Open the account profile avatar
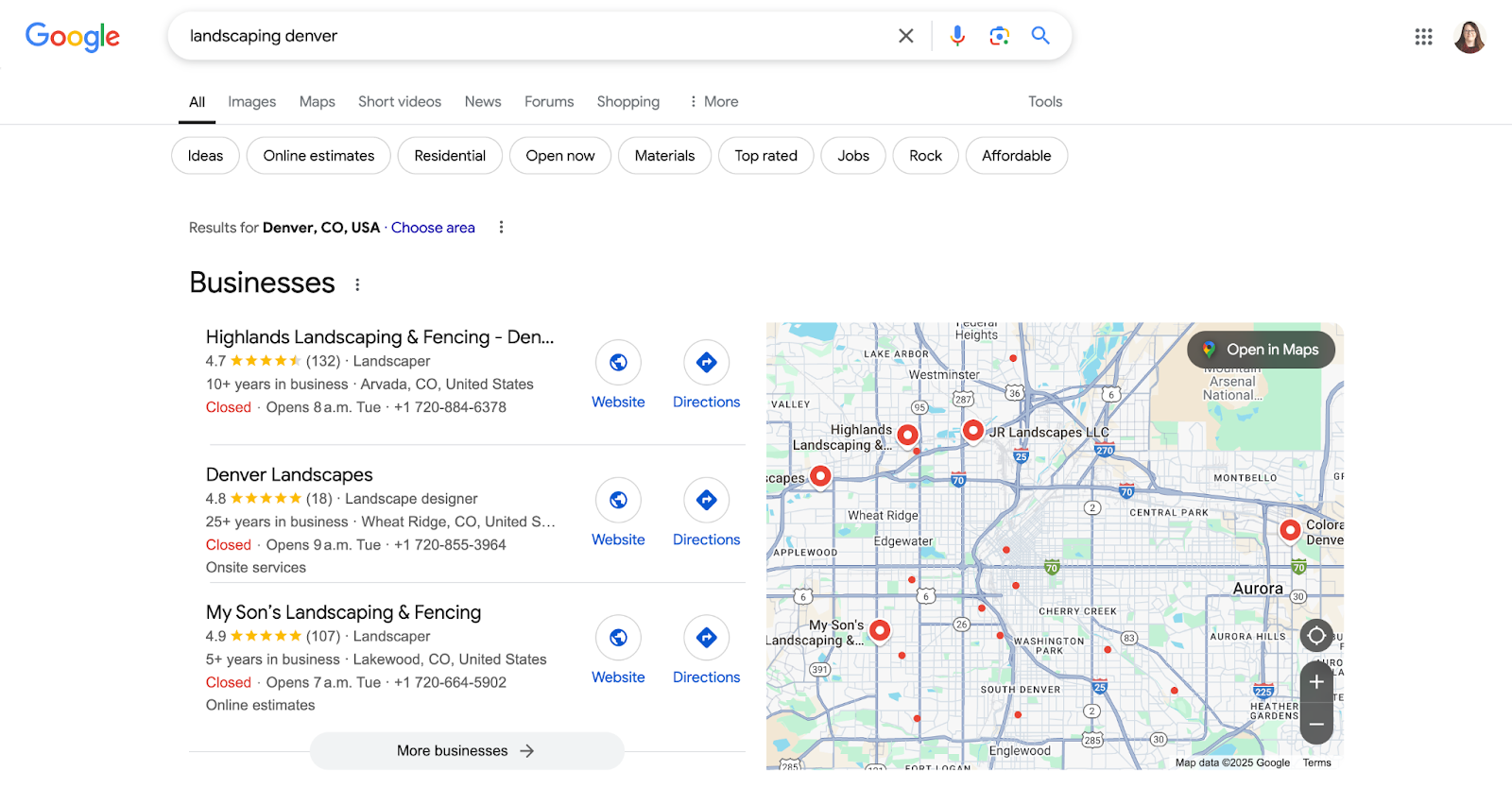This screenshot has width=1512, height=788. pyautogui.click(x=1469, y=37)
